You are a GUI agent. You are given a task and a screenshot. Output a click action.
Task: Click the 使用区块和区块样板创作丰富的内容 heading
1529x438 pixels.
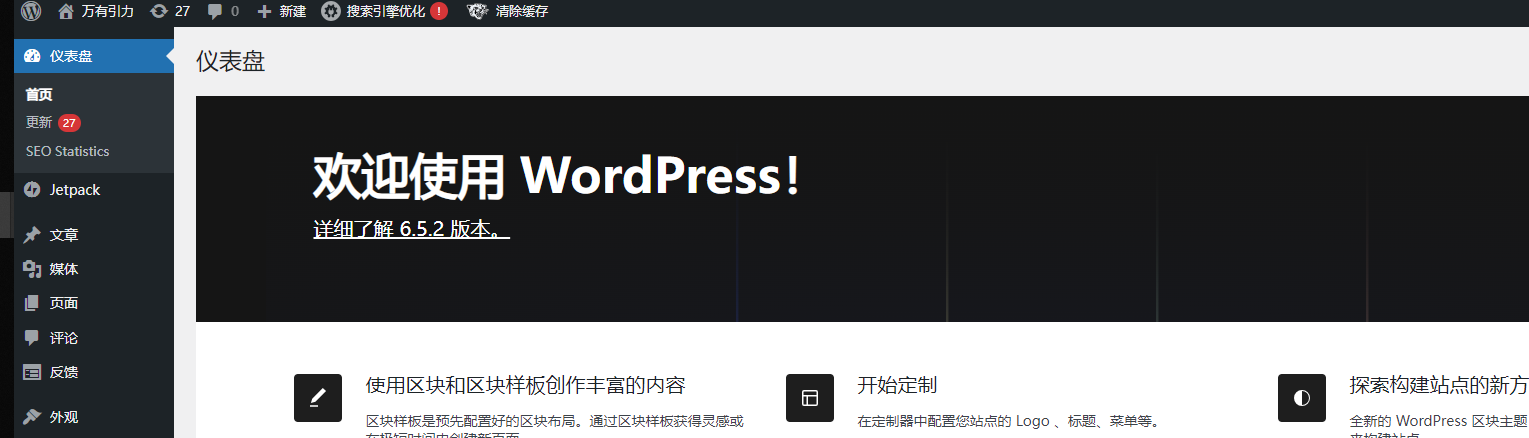pos(526,386)
